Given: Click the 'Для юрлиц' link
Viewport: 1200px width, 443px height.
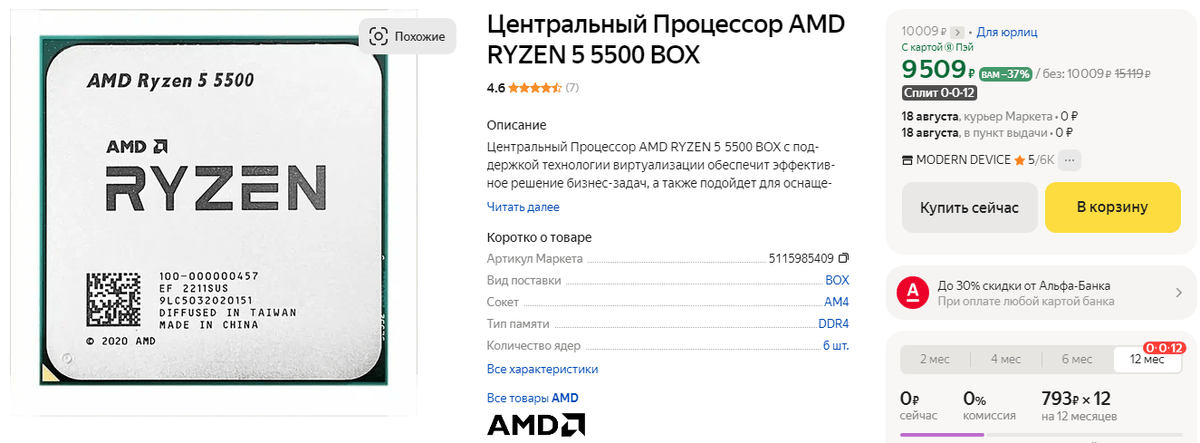Looking at the screenshot, I should click(1005, 32).
